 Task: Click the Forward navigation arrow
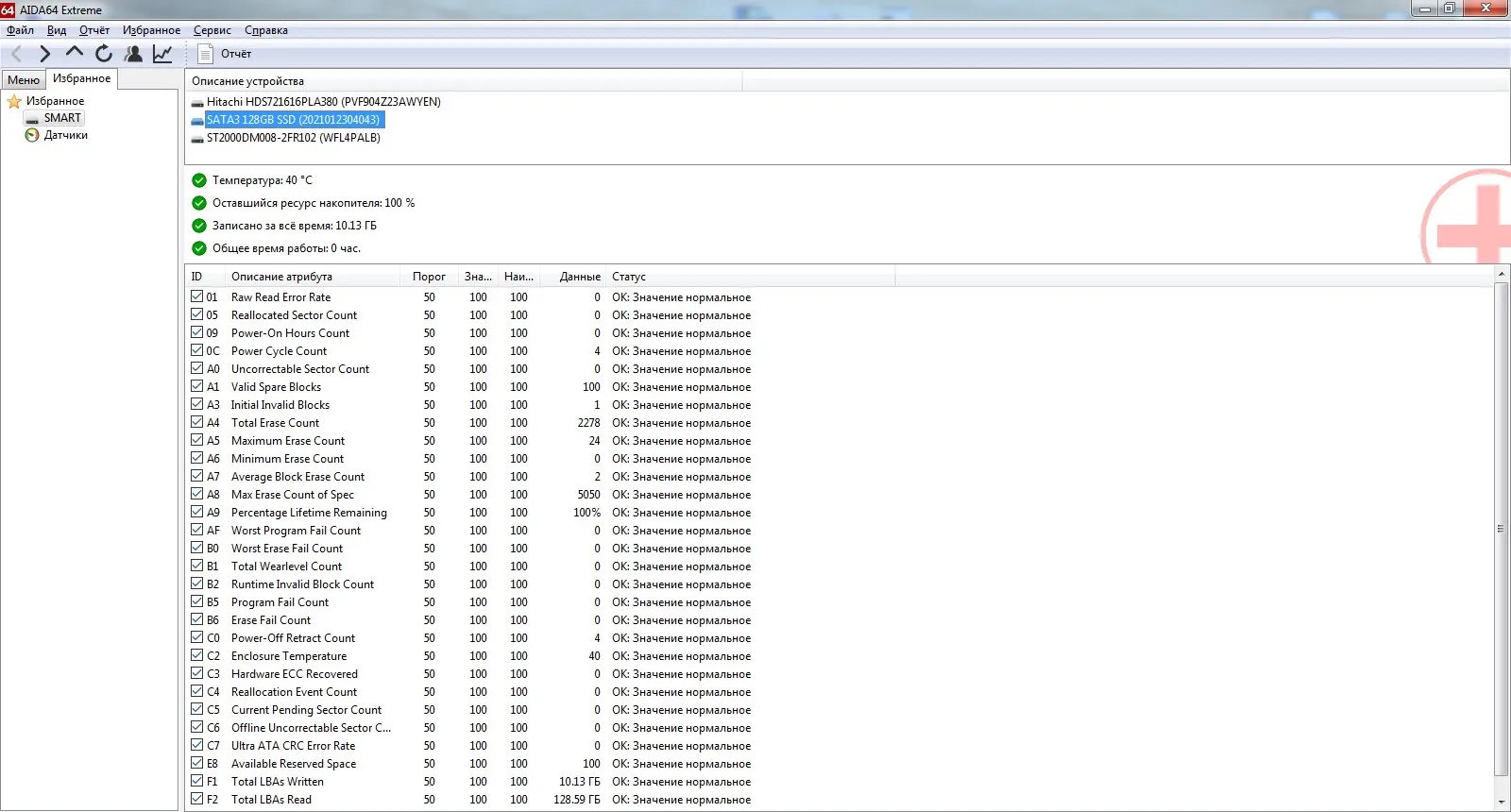click(44, 54)
